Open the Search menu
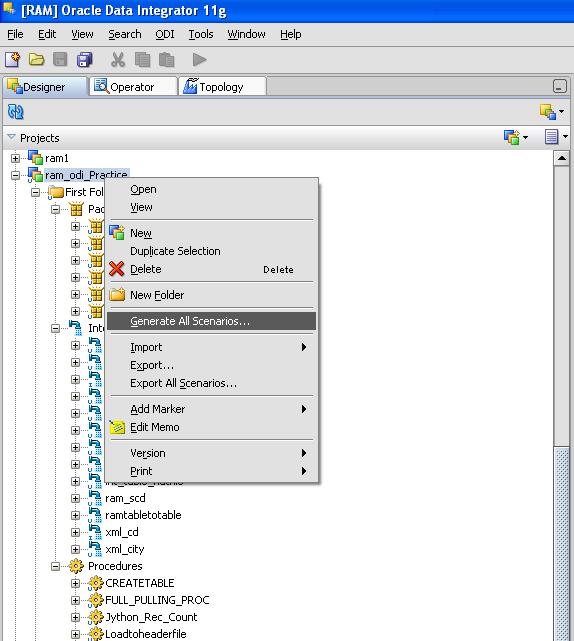Image resolution: width=574 pixels, height=641 pixels. click(125, 34)
